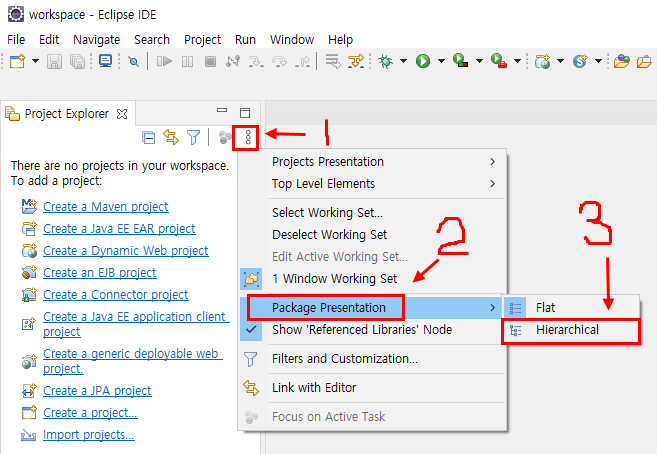Open the New Servlet dropdown arrow
Viewport: 657px width, 454px height.
coord(598,61)
